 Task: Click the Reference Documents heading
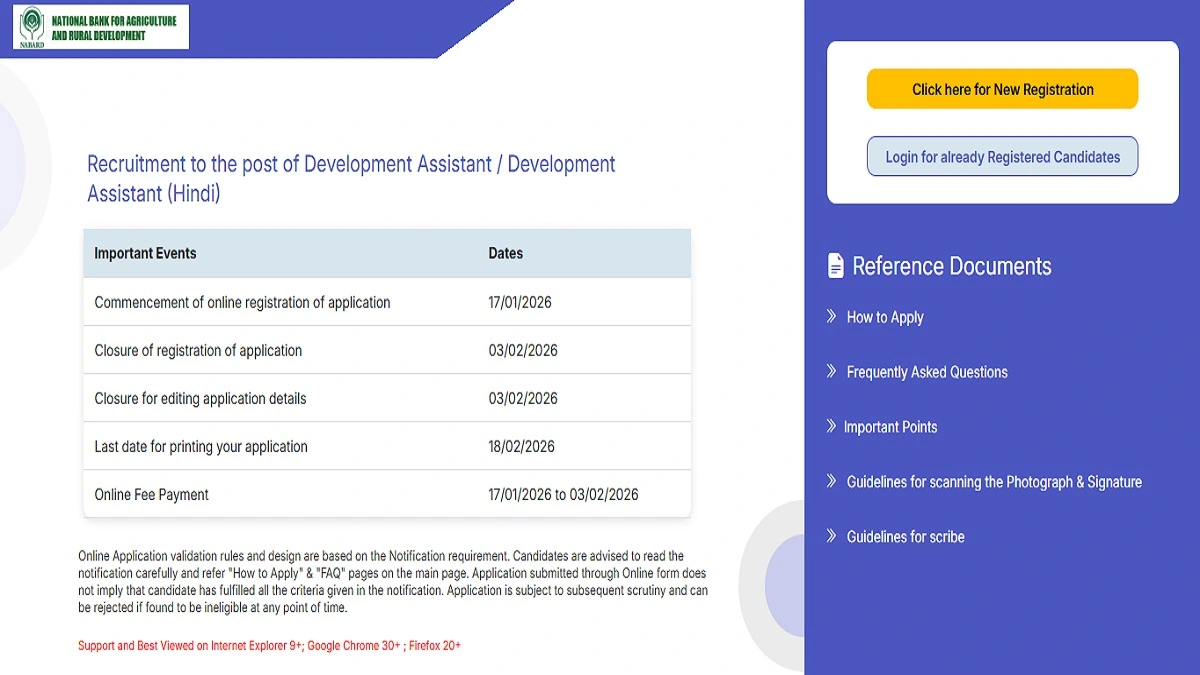click(951, 266)
